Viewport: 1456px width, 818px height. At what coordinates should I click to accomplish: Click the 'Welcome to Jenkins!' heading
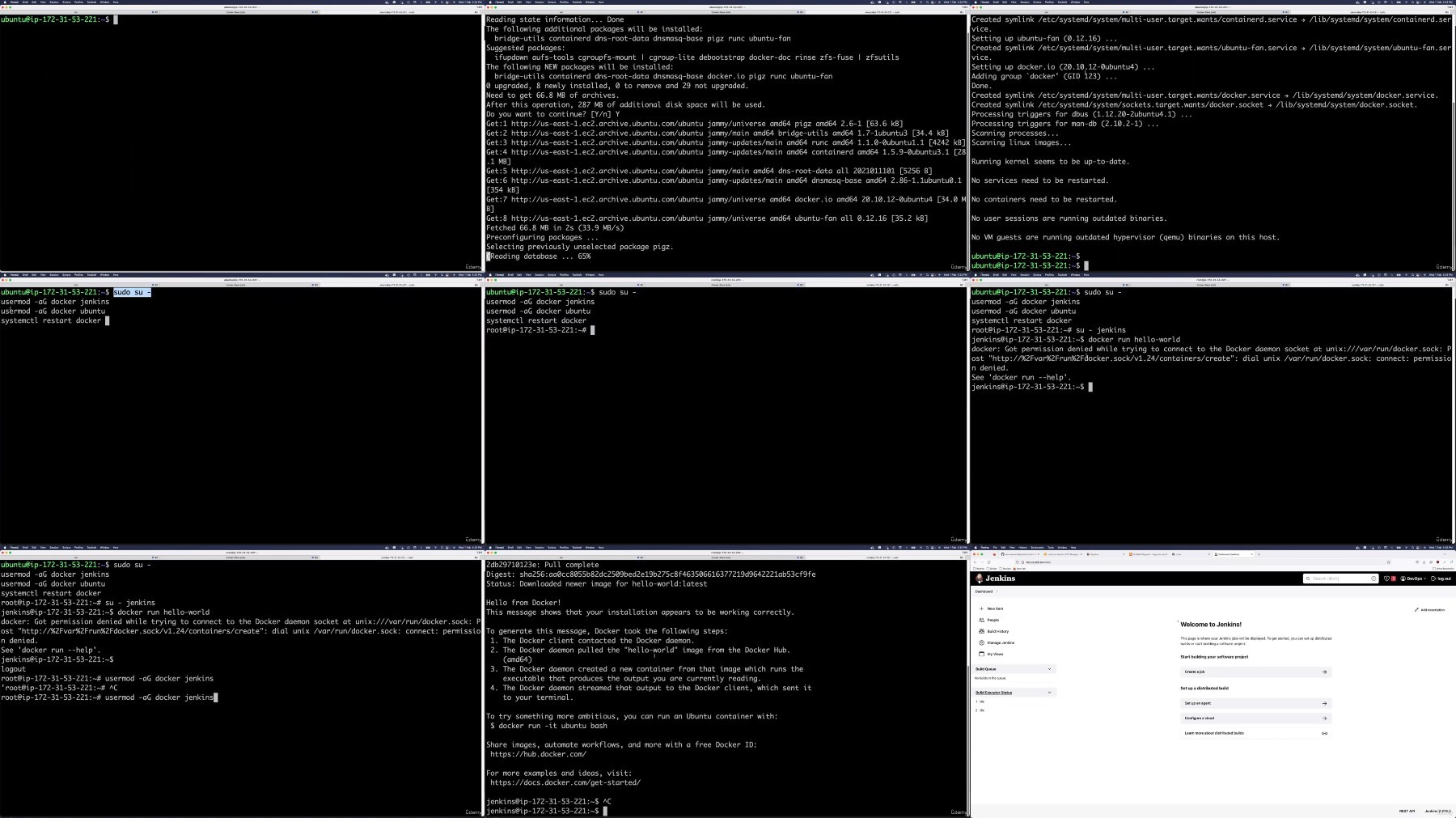pyautogui.click(x=1211, y=625)
